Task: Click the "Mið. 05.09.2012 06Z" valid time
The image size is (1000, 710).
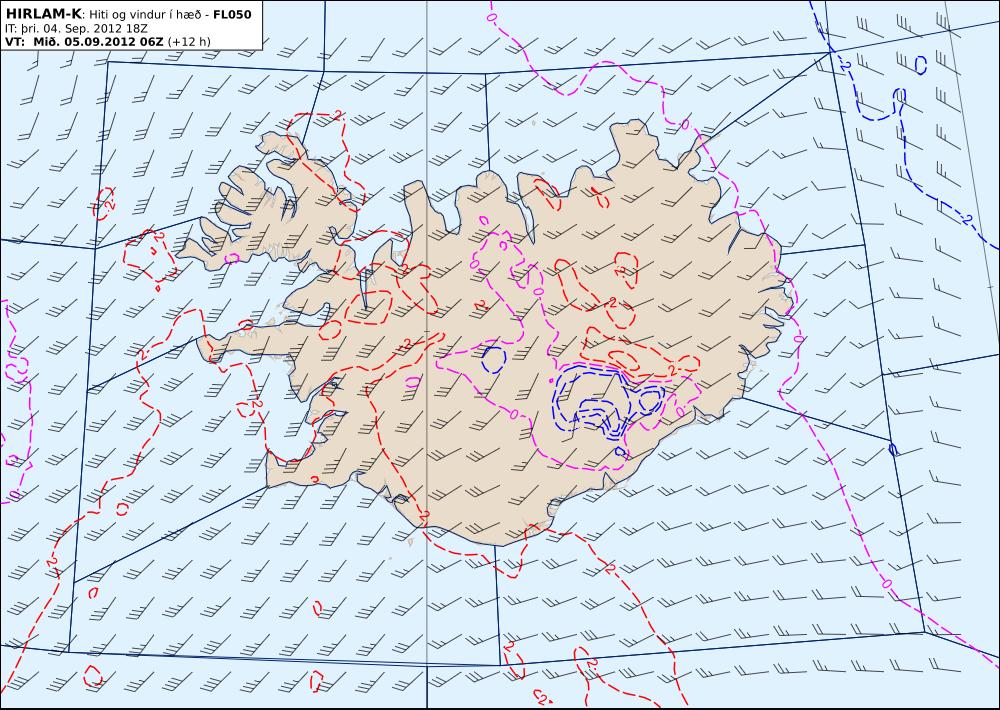Action: coord(98,41)
